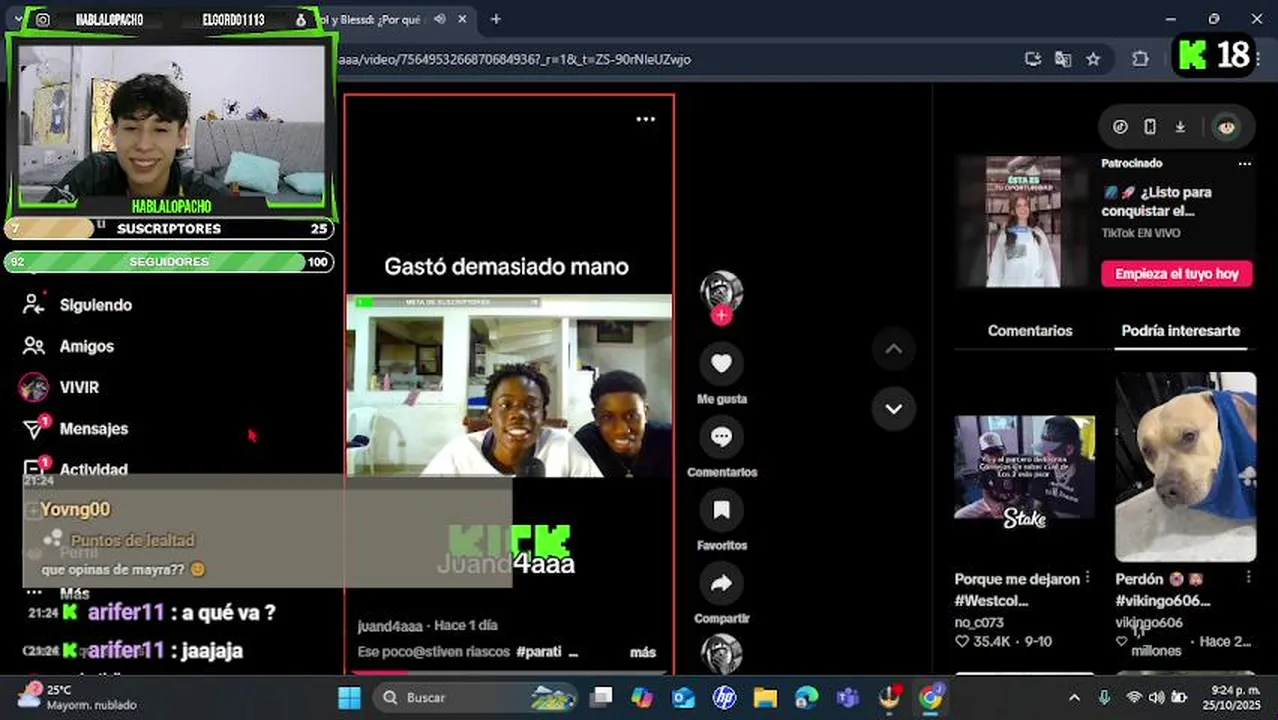Launch Microsoft Edge from the taskbar

[x=806, y=697]
